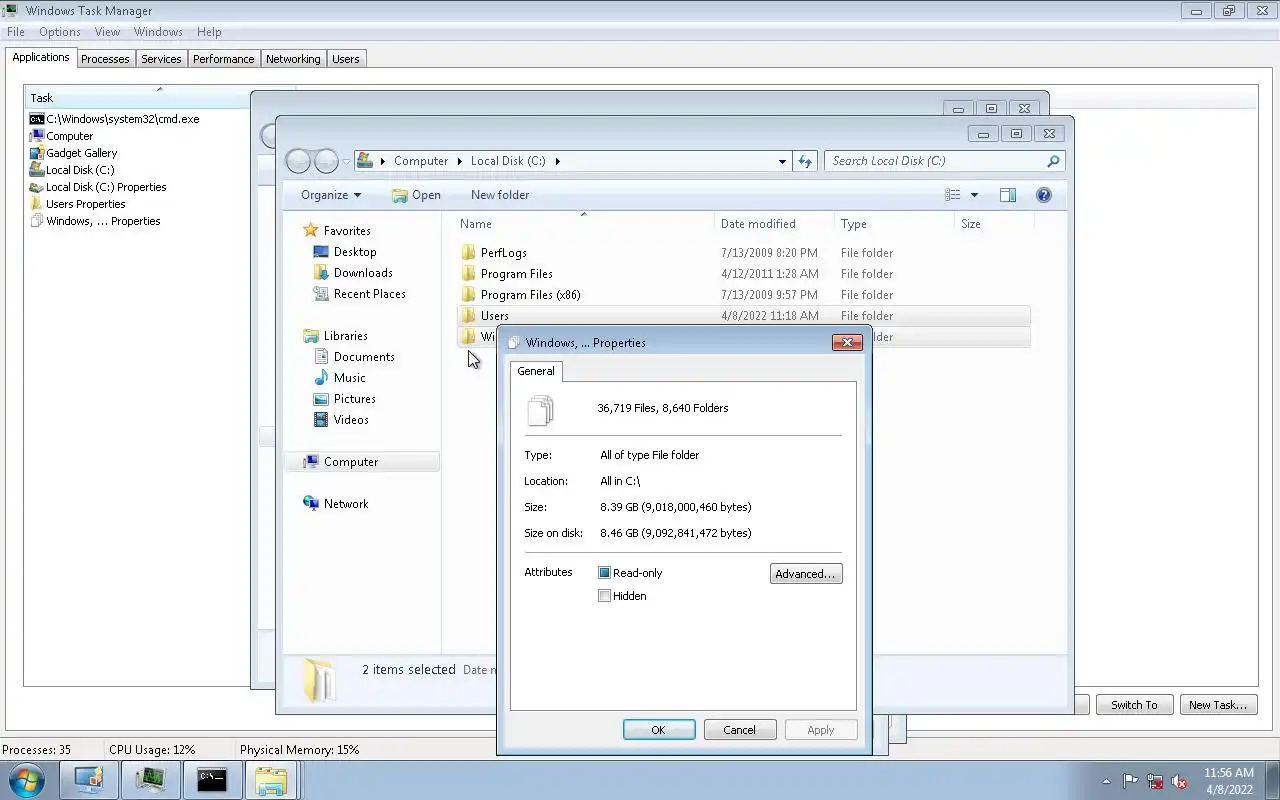Open the Options menu in Task Manager

[x=60, y=32]
